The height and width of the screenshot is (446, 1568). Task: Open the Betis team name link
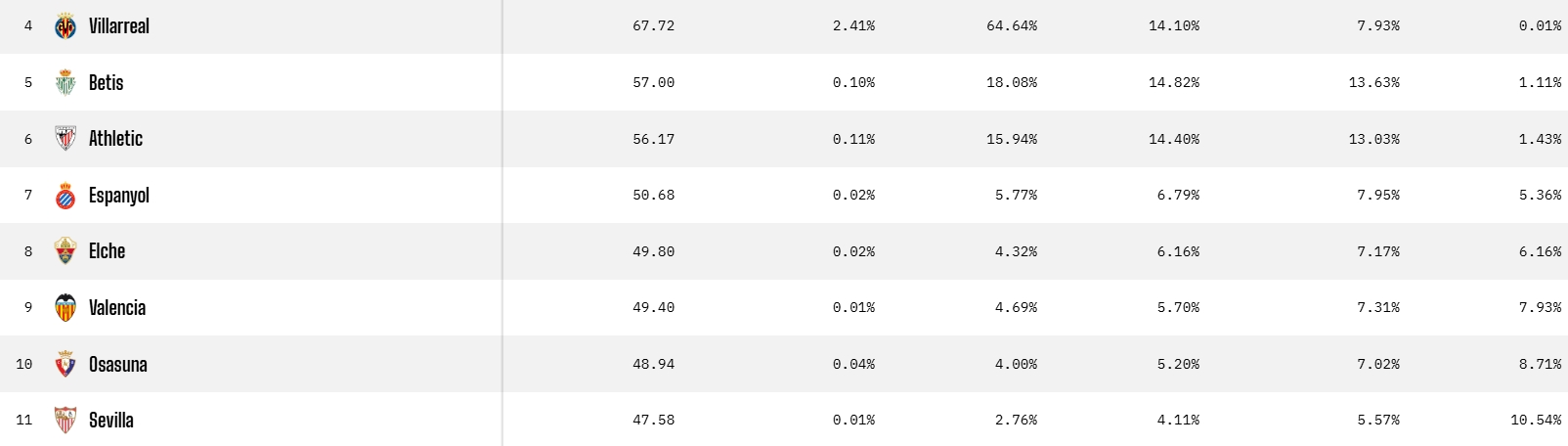pos(106,83)
